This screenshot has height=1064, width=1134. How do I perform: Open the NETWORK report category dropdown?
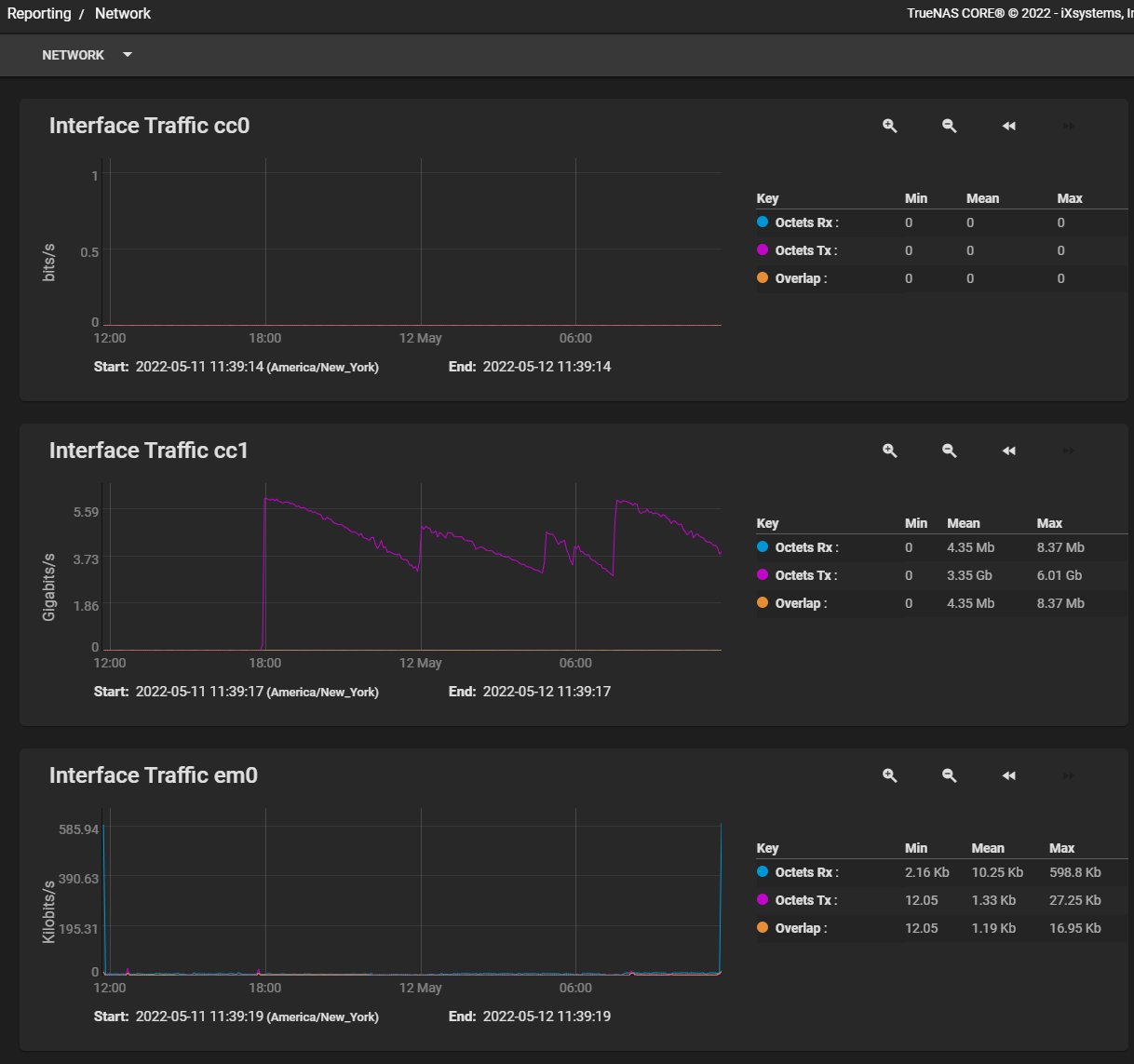coord(87,55)
